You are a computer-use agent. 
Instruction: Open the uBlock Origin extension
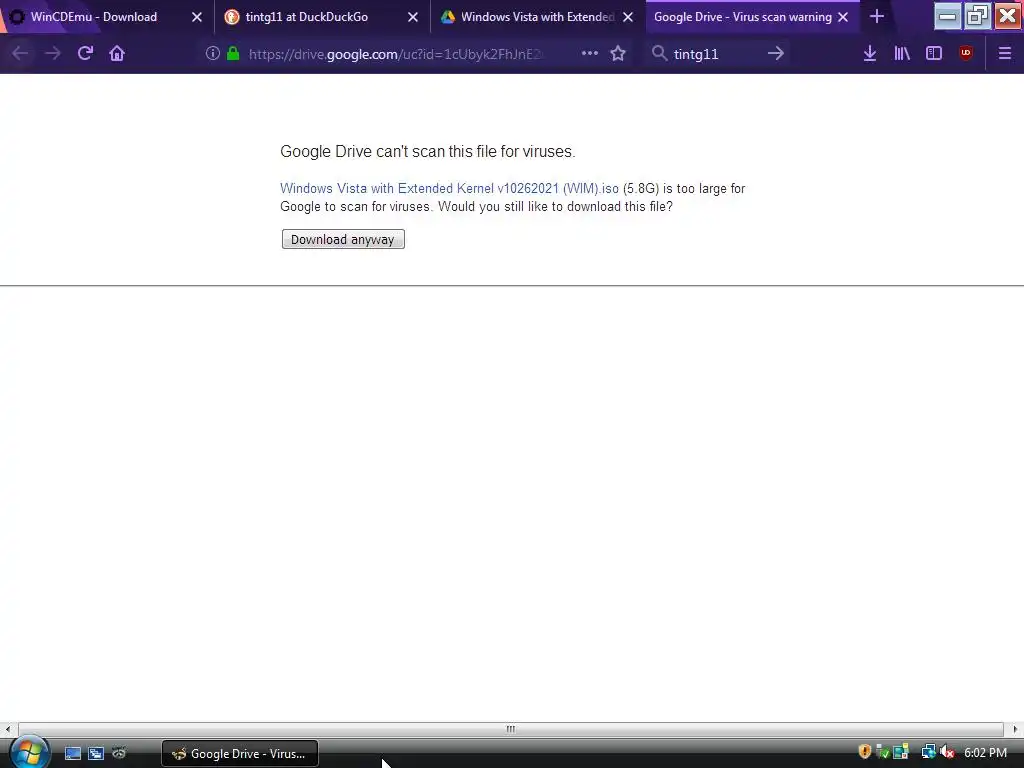[966, 54]
